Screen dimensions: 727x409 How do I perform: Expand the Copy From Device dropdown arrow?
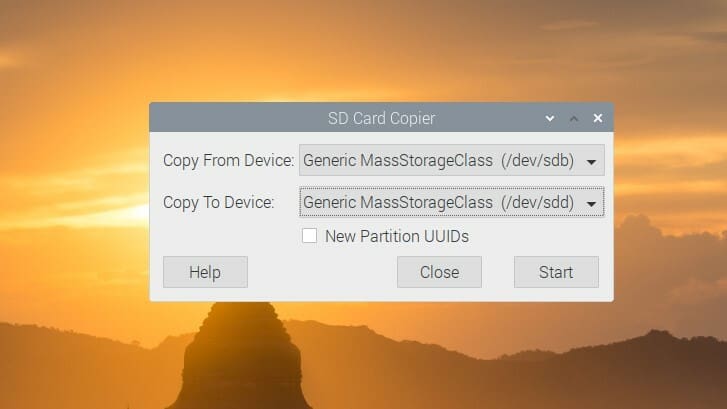591,162
